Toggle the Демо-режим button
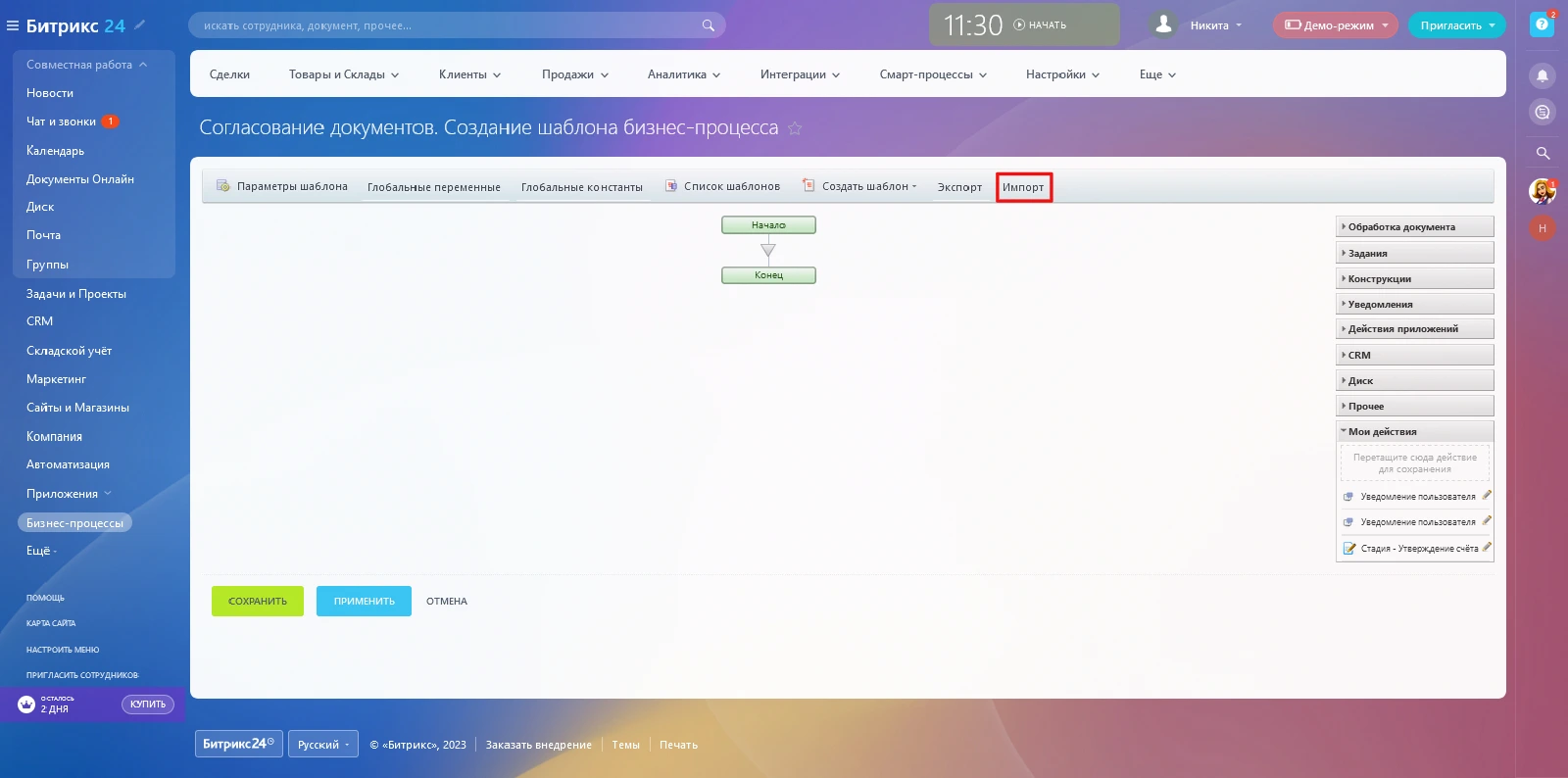1568x778 pixels. coord(1336,25)
